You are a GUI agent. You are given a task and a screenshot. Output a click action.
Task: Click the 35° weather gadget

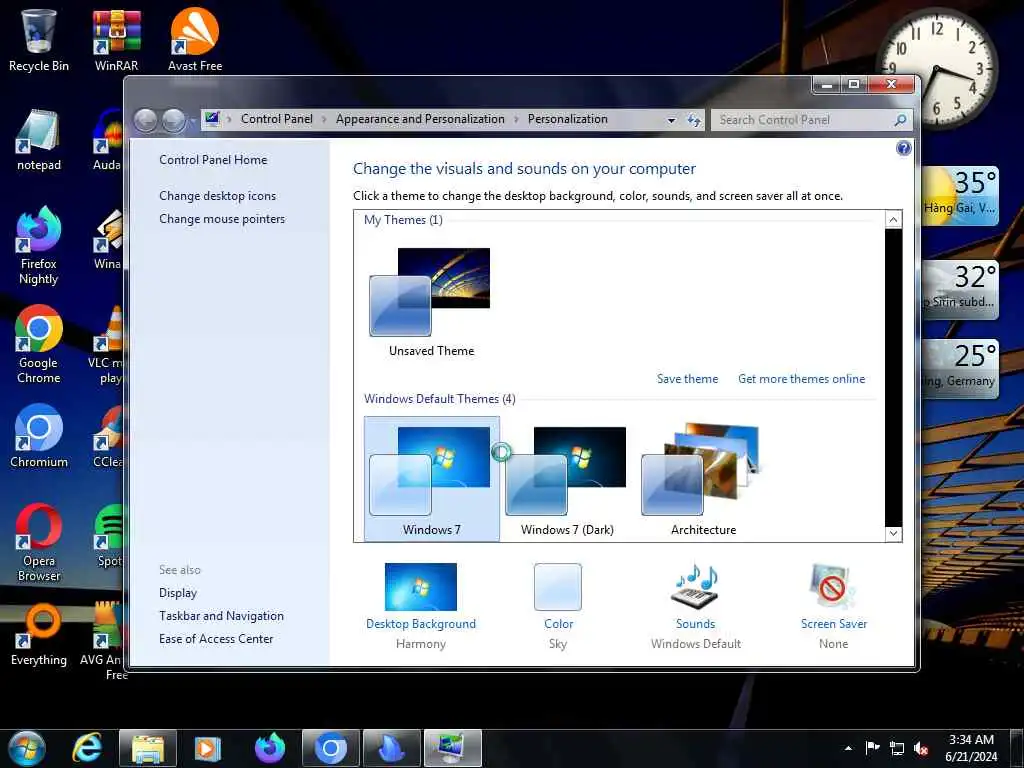(x=960, y=195)
